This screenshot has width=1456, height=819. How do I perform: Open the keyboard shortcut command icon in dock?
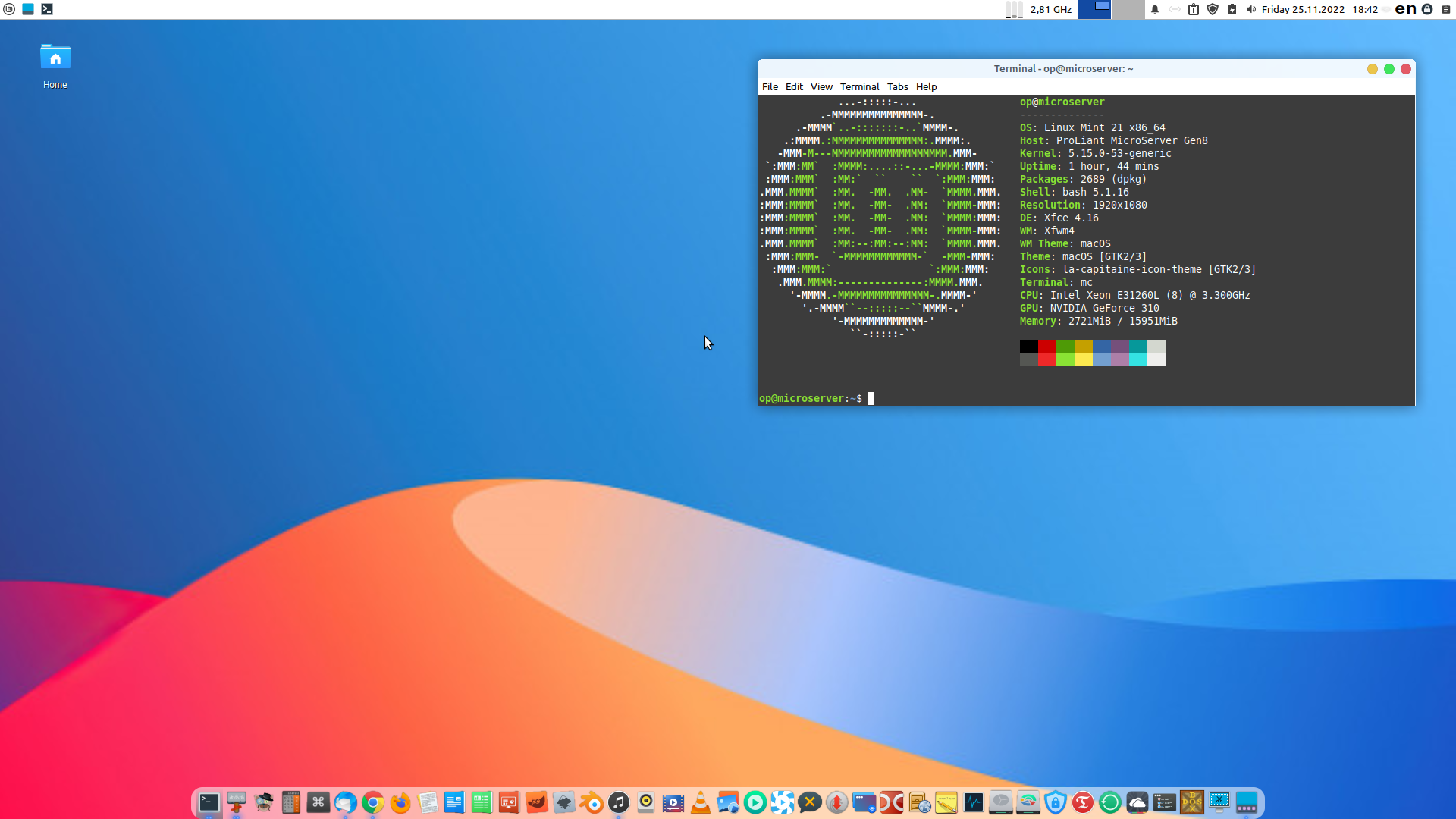click(x=318, y=802)
